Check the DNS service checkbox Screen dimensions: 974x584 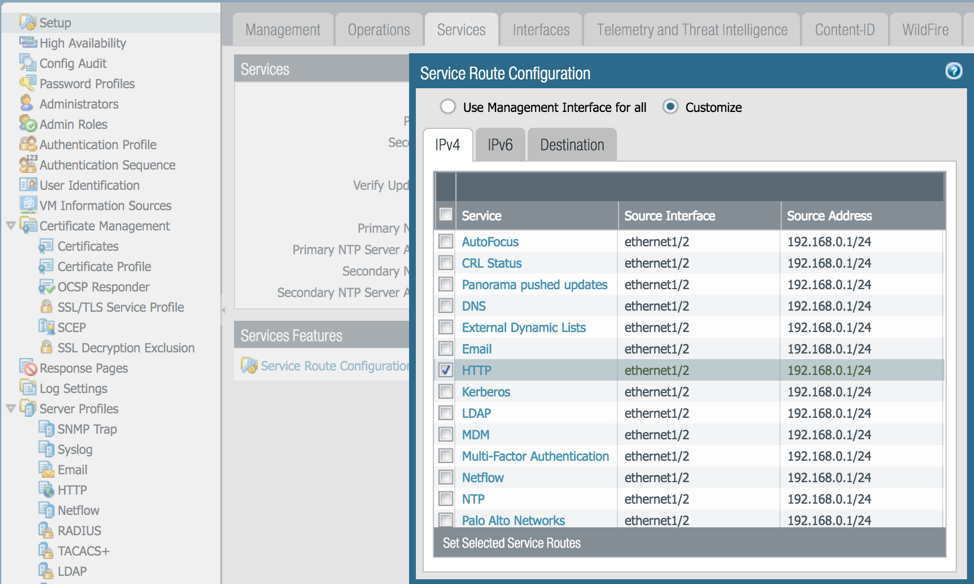(x=445, y=307)
